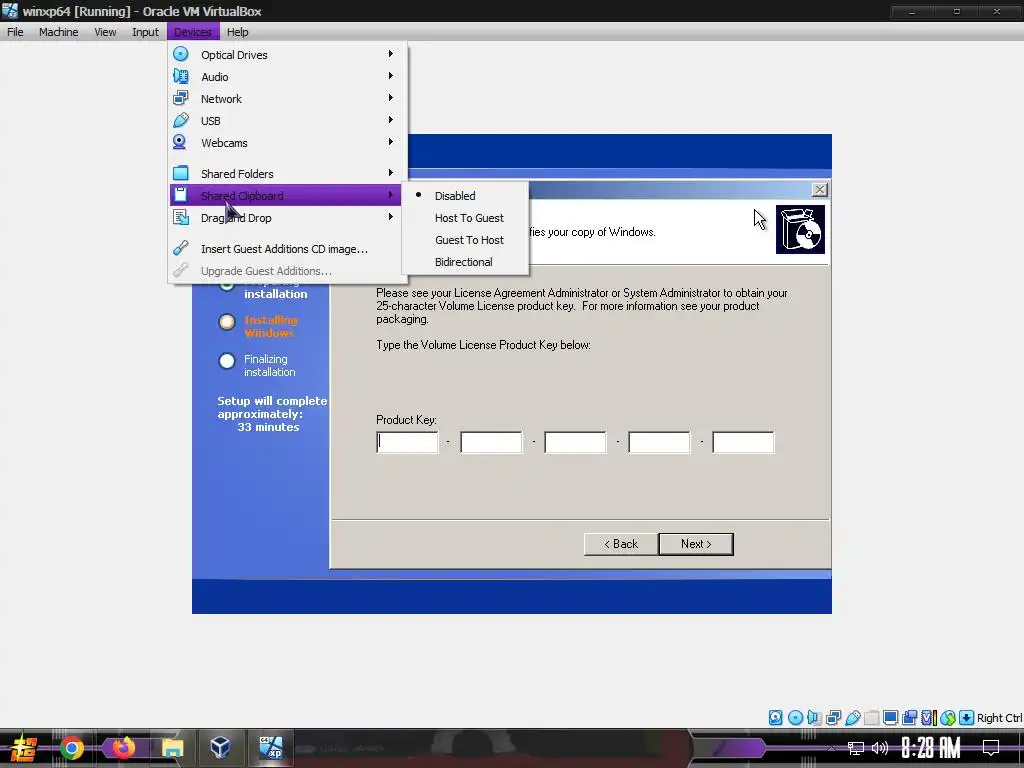Expand the Drag and Drop submenu arrow
This screenshot has width=1024, height=768.
[391, 217]
